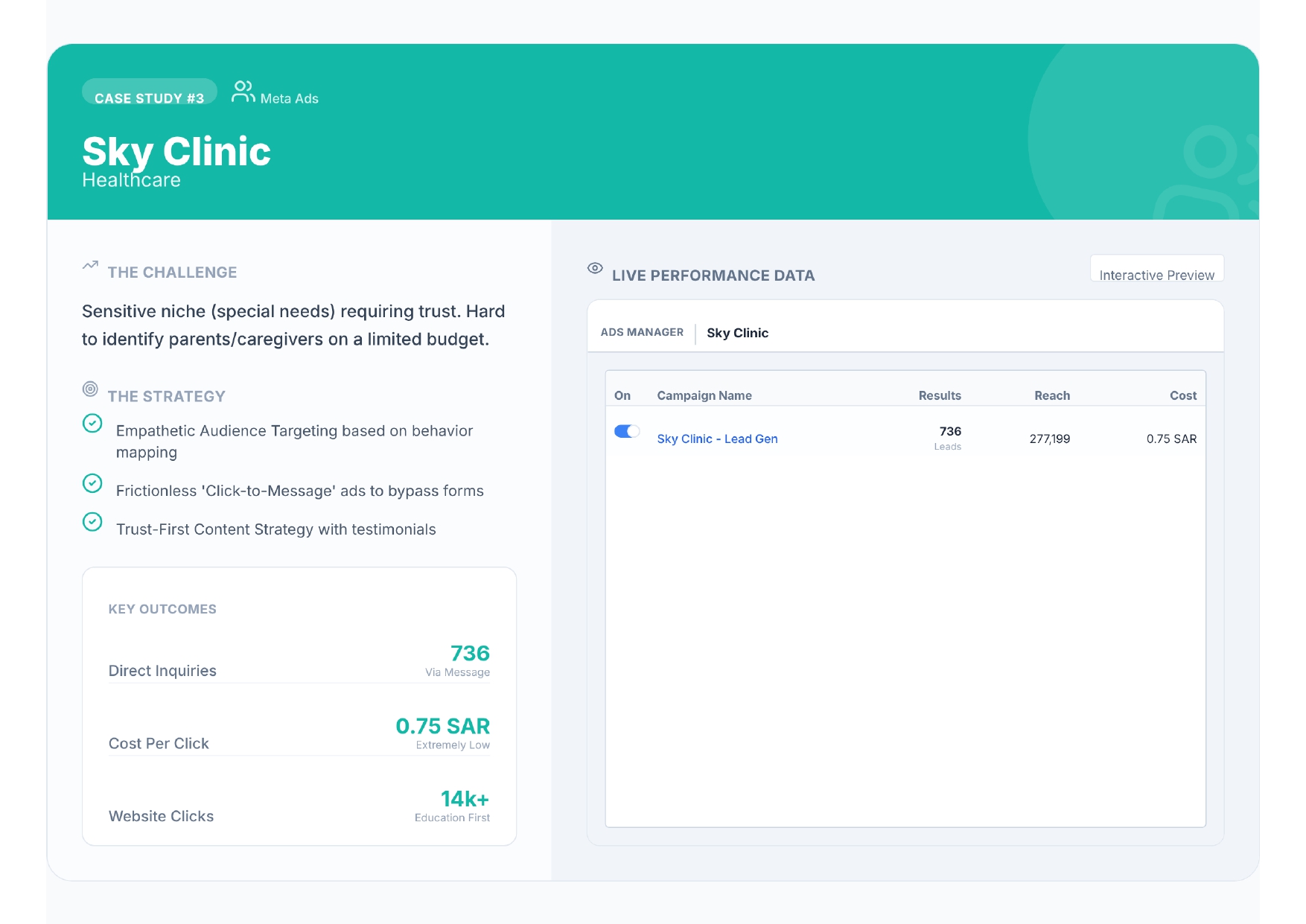Click the Meta Ads label
Screen dimensions: 1306x924
pyautogui.click(x=289, y=98)
